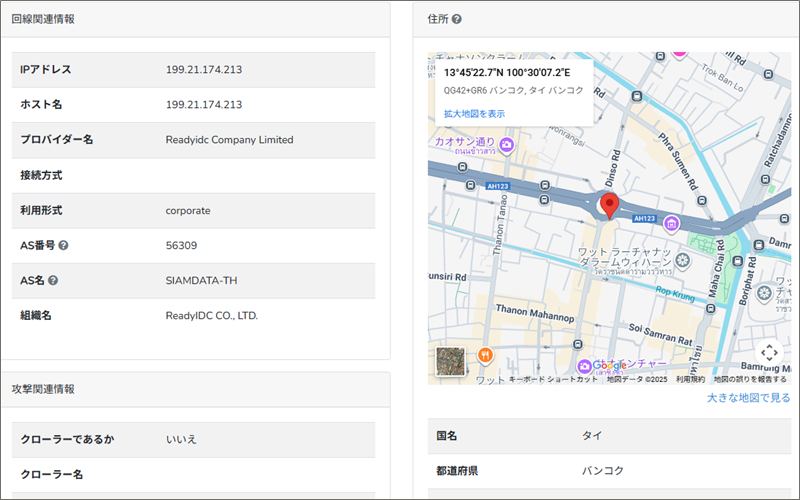
Task: Select the IP address value 199.21.174.213
Action: coord(204,70)
